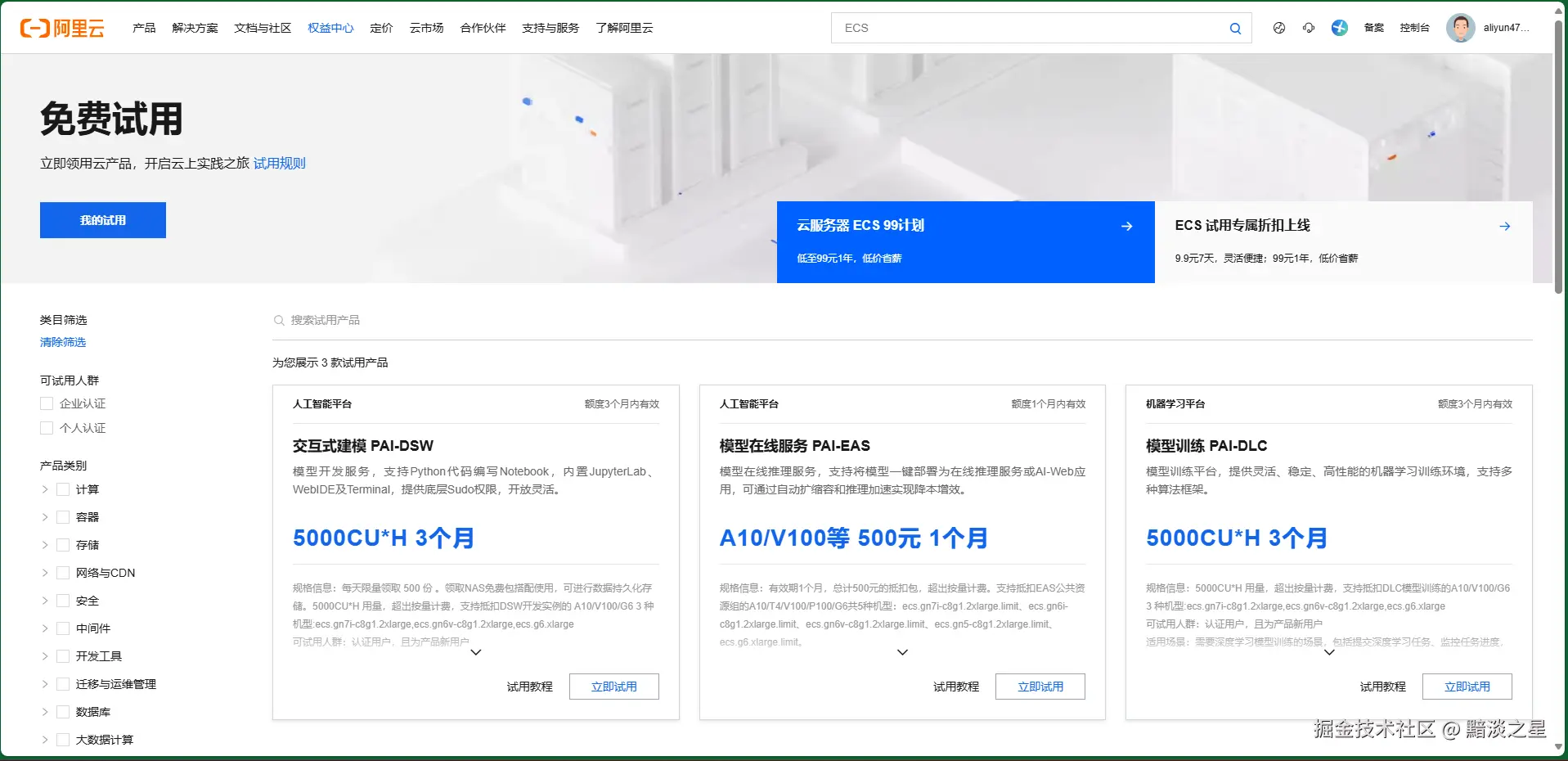Click the Alibaba Cloud logo
The width and height of the screenshot is (1568, 761).
click(62, 29)
